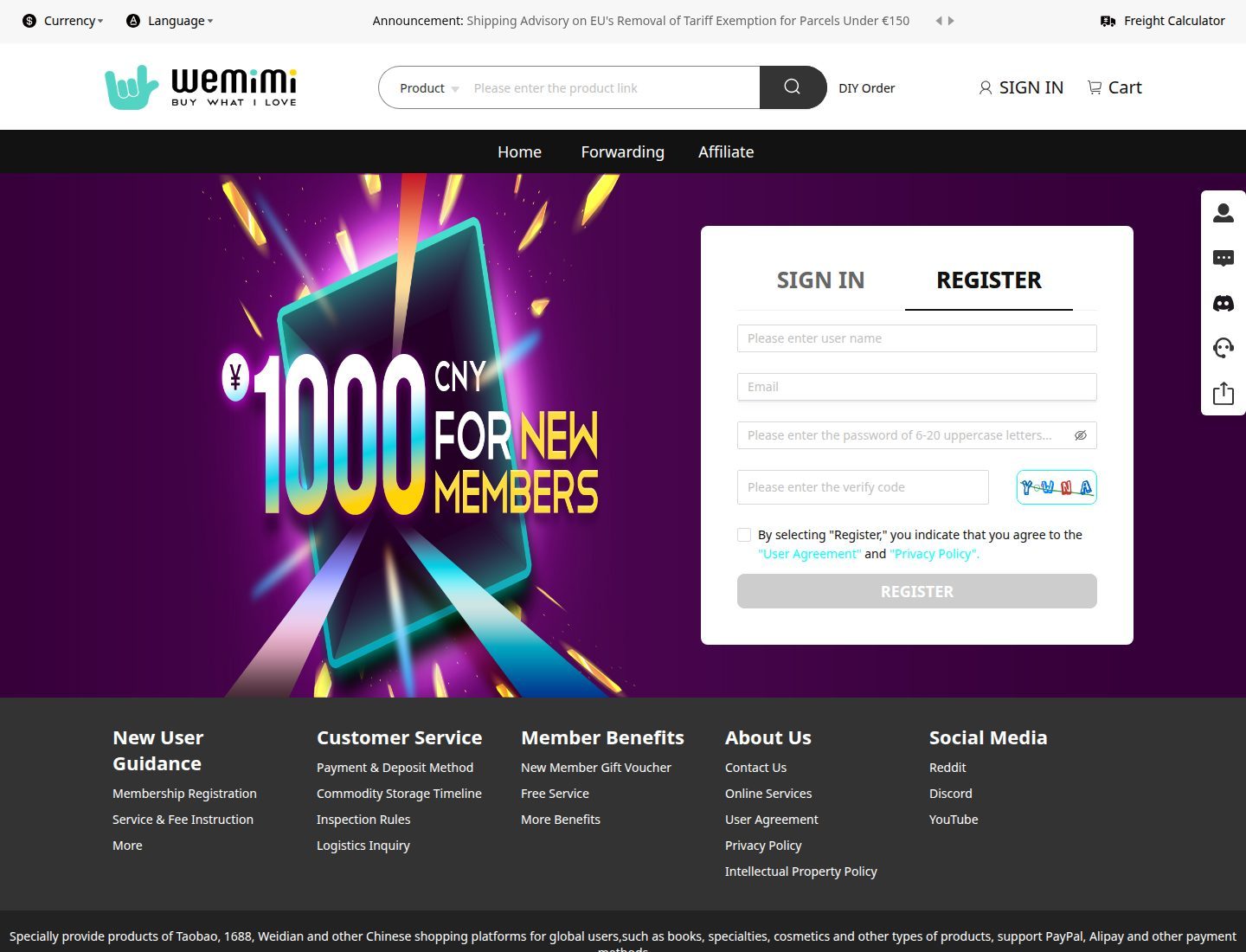The height and width of the screenshot is (952, 1246).
Task: Open the Freight Calculator truck icon
Action: 1108,21
